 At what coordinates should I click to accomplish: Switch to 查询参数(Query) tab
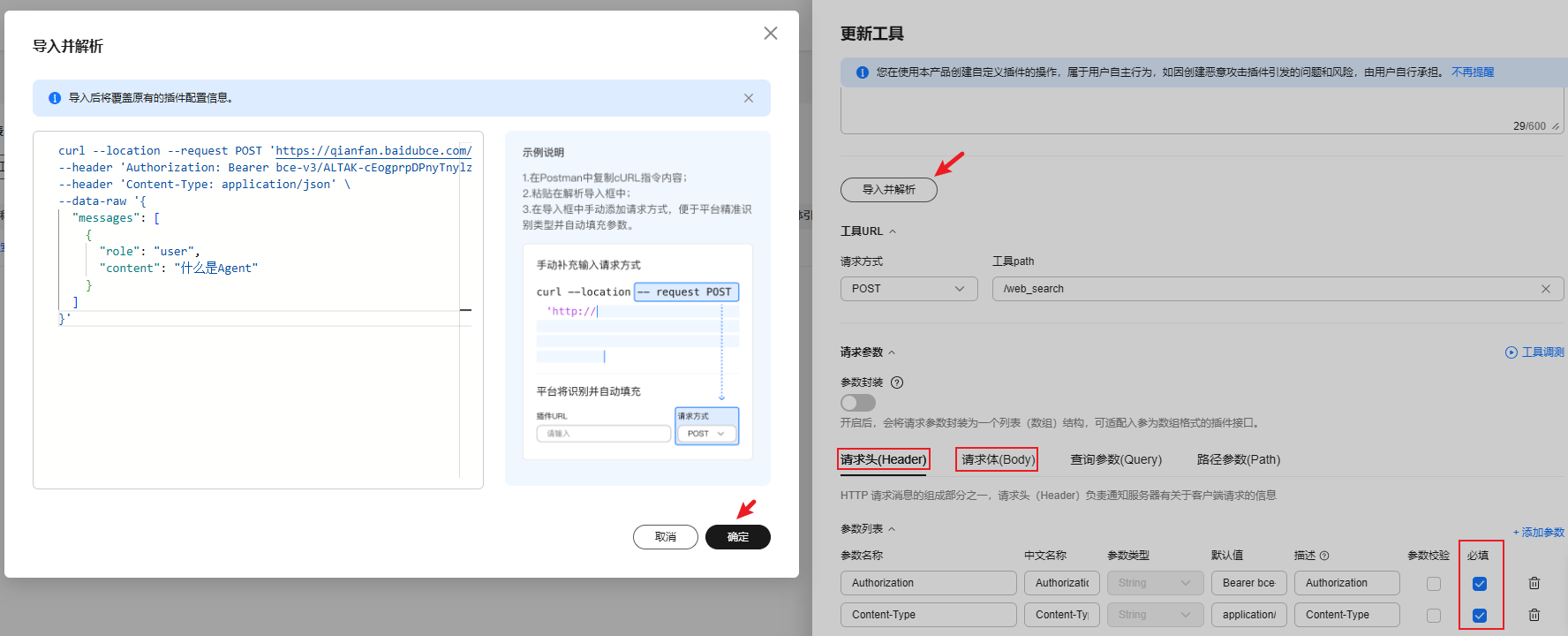coord(1115,459)
